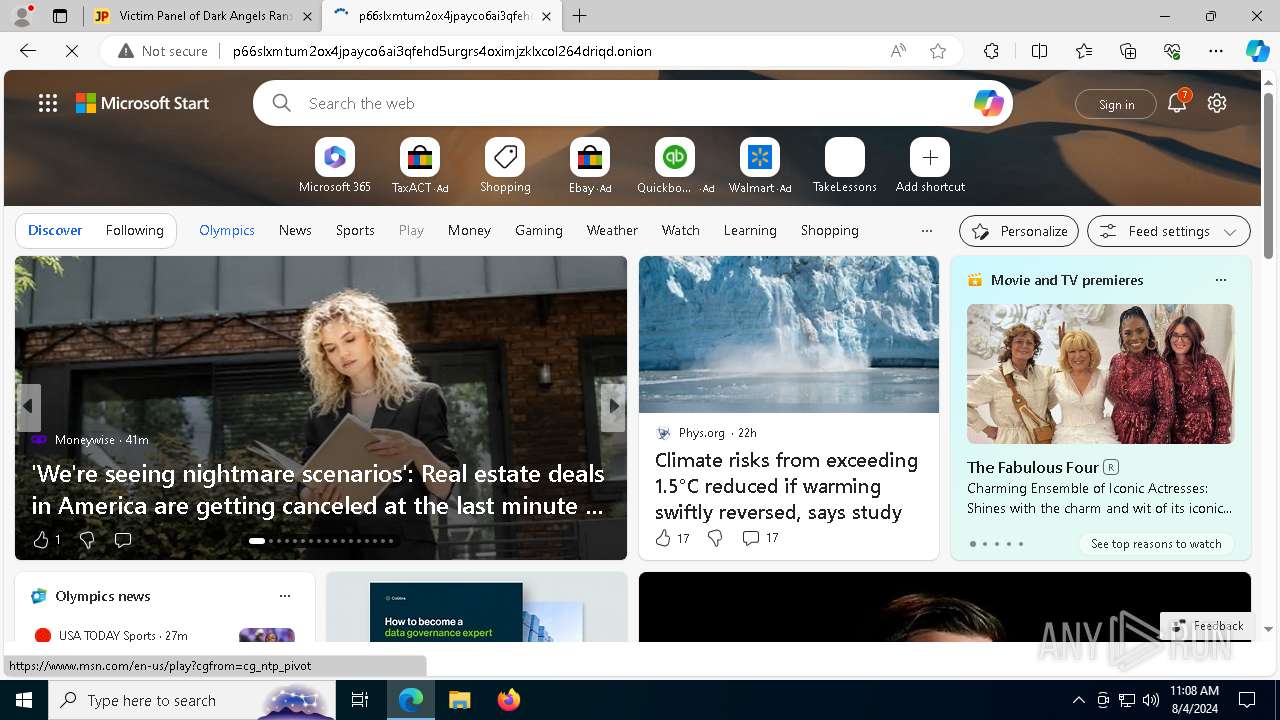The image size is (1280, 720).
Task: Select the Discover feed view
Action: click(x=55, y=230)
